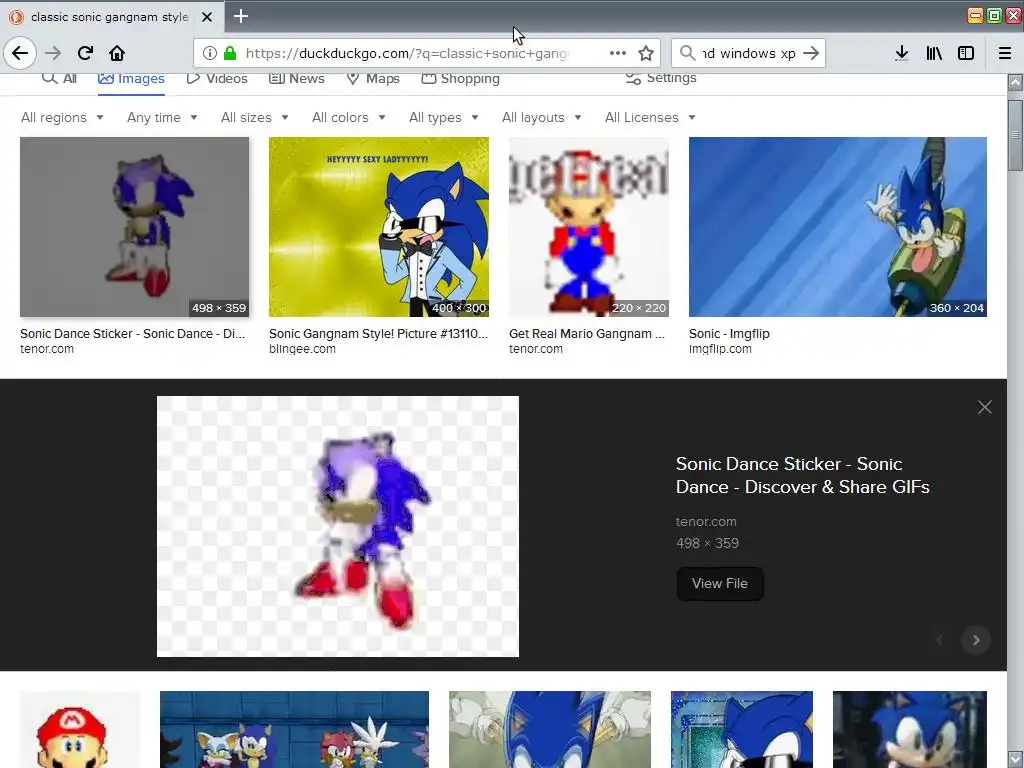Click the windows xp search field
This screenshot has width=1024, height=768.
click(748, 53)
